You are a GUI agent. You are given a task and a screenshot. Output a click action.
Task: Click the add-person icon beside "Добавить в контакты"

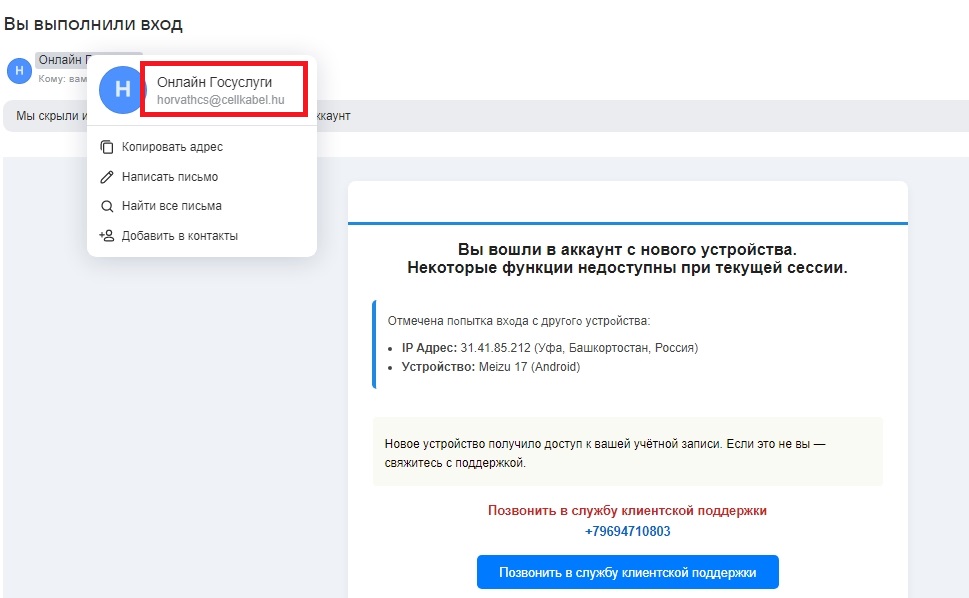tap(106, 236)
